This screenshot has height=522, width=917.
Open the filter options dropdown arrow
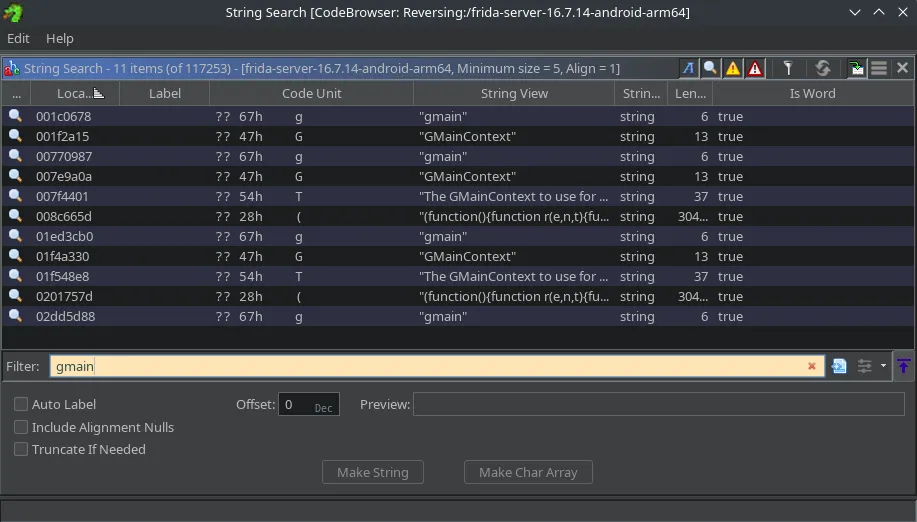pyautogui.click(x=883, y=366)
